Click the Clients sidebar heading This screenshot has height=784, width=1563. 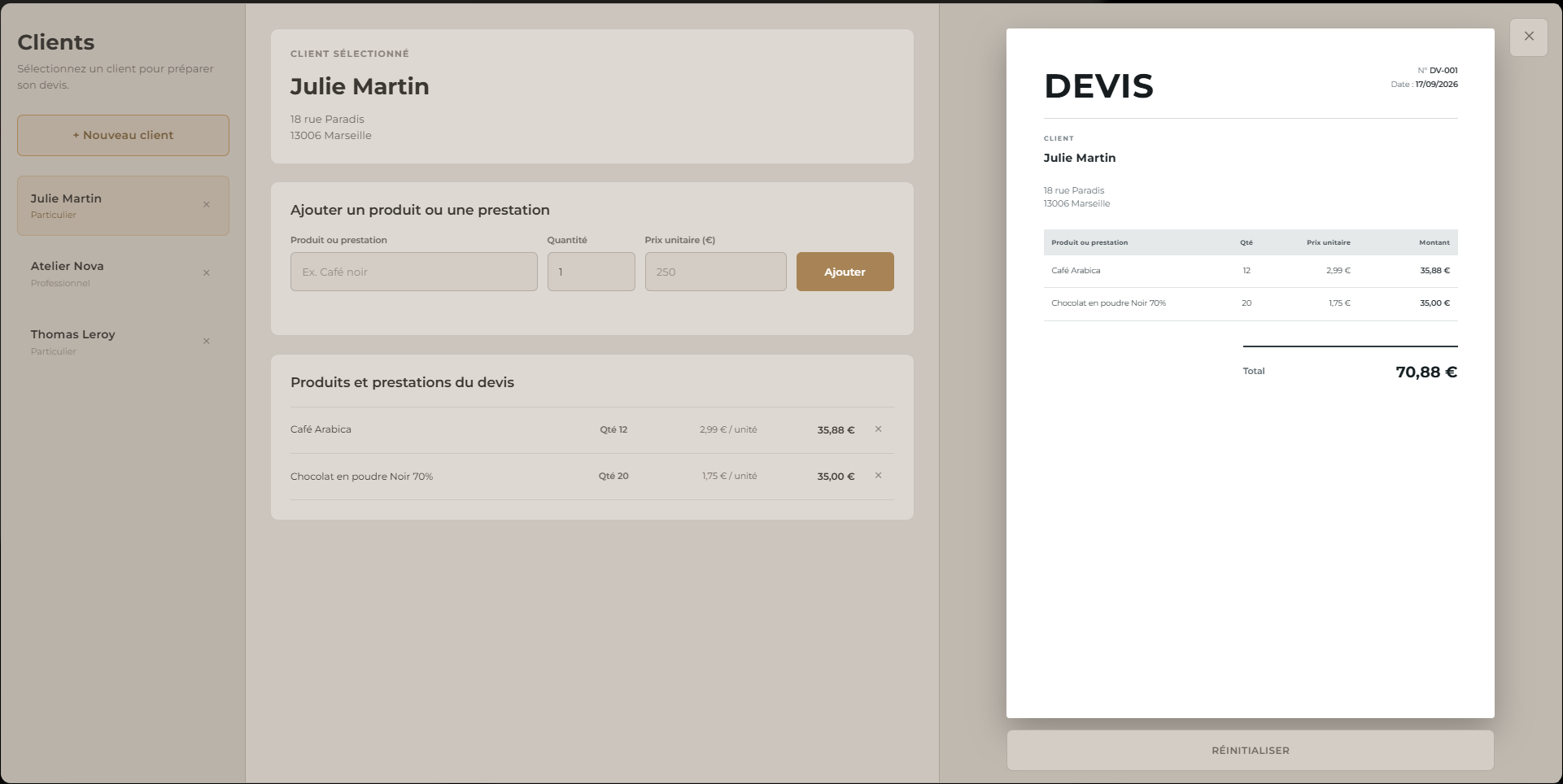56,42
